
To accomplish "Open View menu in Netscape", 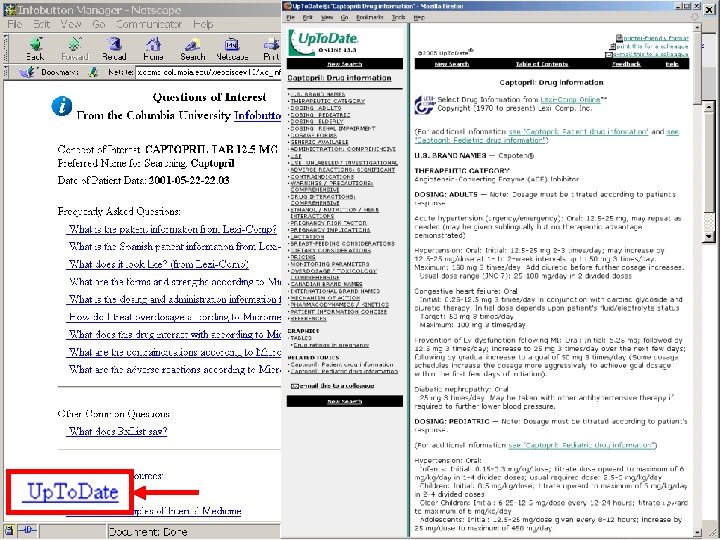I will pos(71,24).
